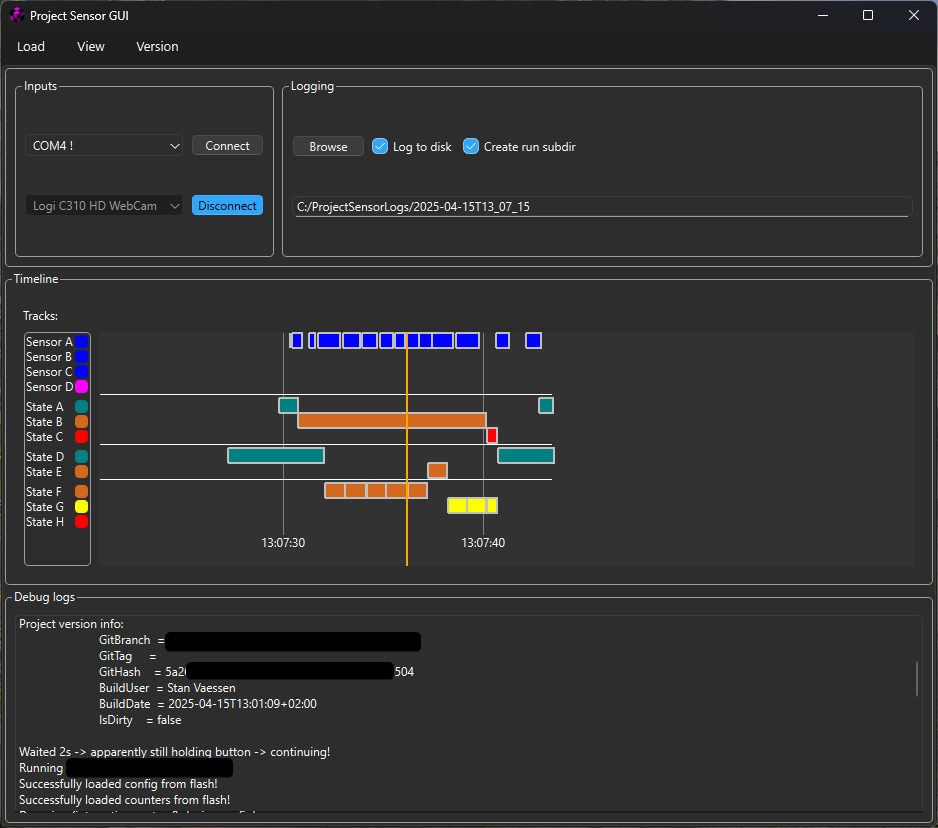Click the red swatch beside State C
Viewport: 938px width, 828px height.
click(81, 436)
